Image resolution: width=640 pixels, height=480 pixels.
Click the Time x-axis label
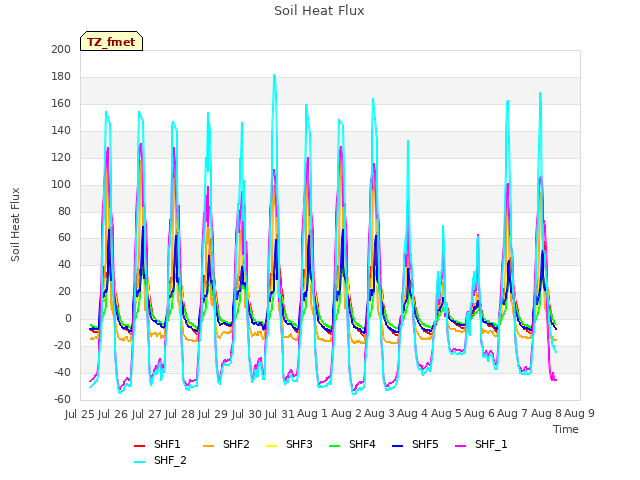tap(566, 429)
